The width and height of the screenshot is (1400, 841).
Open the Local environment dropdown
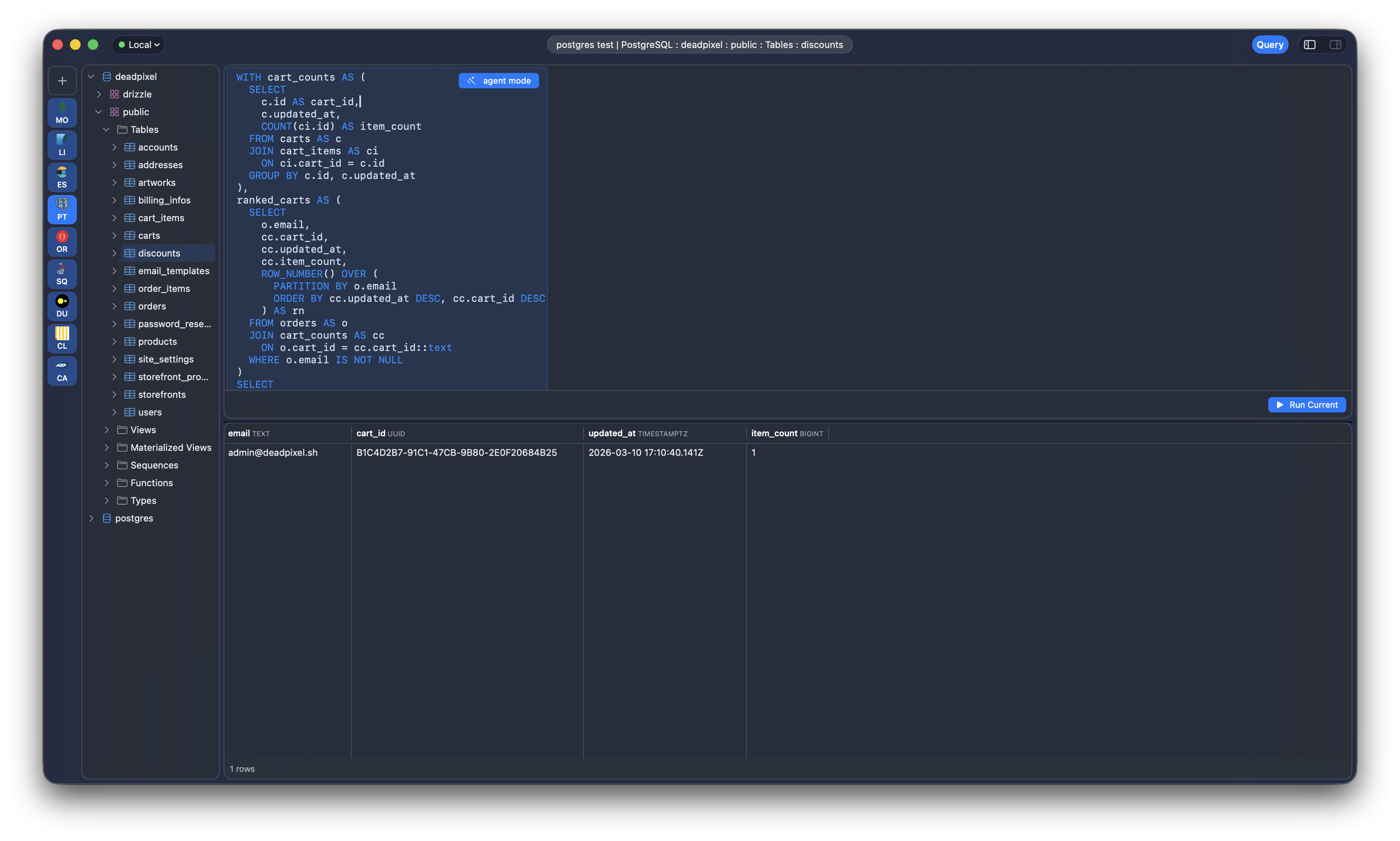pos(139,45)
